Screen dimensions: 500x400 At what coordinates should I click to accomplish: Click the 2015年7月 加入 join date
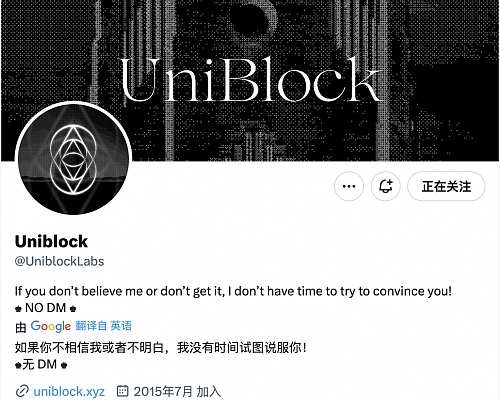pyautogui.click(x=177, y=391)
